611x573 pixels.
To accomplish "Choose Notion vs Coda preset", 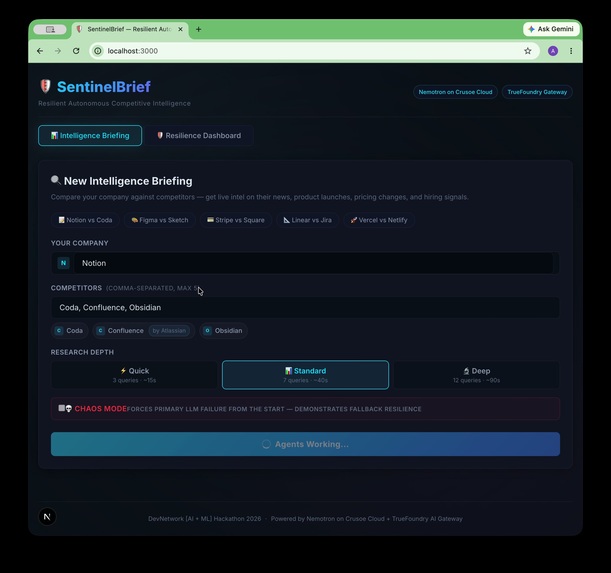I will tap(85, 220).
